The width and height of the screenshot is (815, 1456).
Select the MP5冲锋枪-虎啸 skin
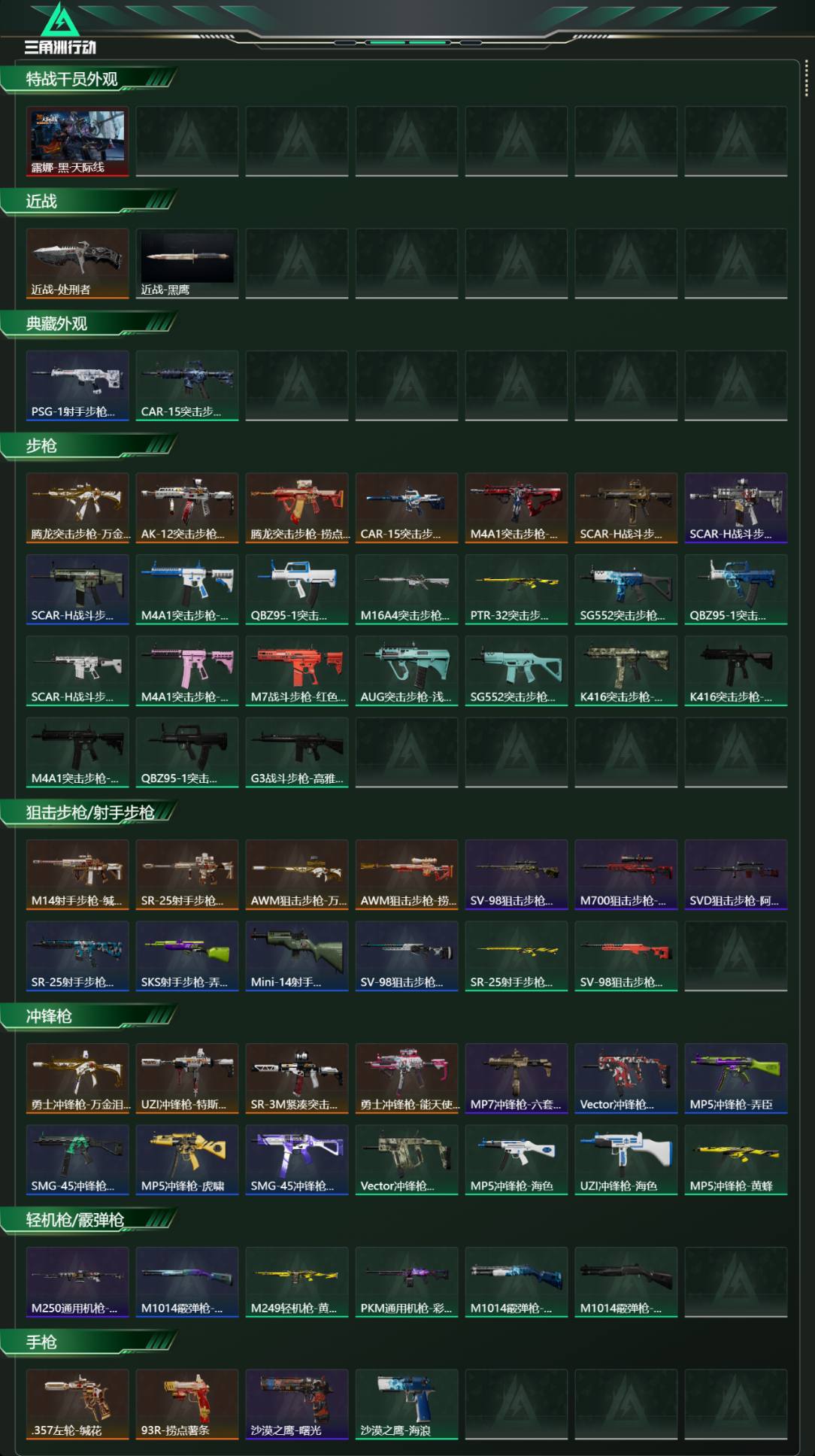(187, 1160)
